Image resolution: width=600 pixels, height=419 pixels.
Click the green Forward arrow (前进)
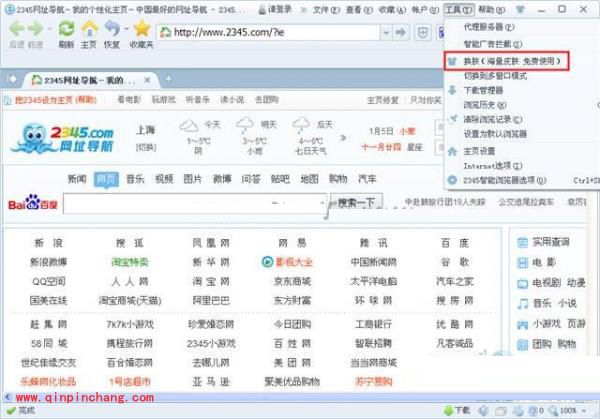coord(36,29)
